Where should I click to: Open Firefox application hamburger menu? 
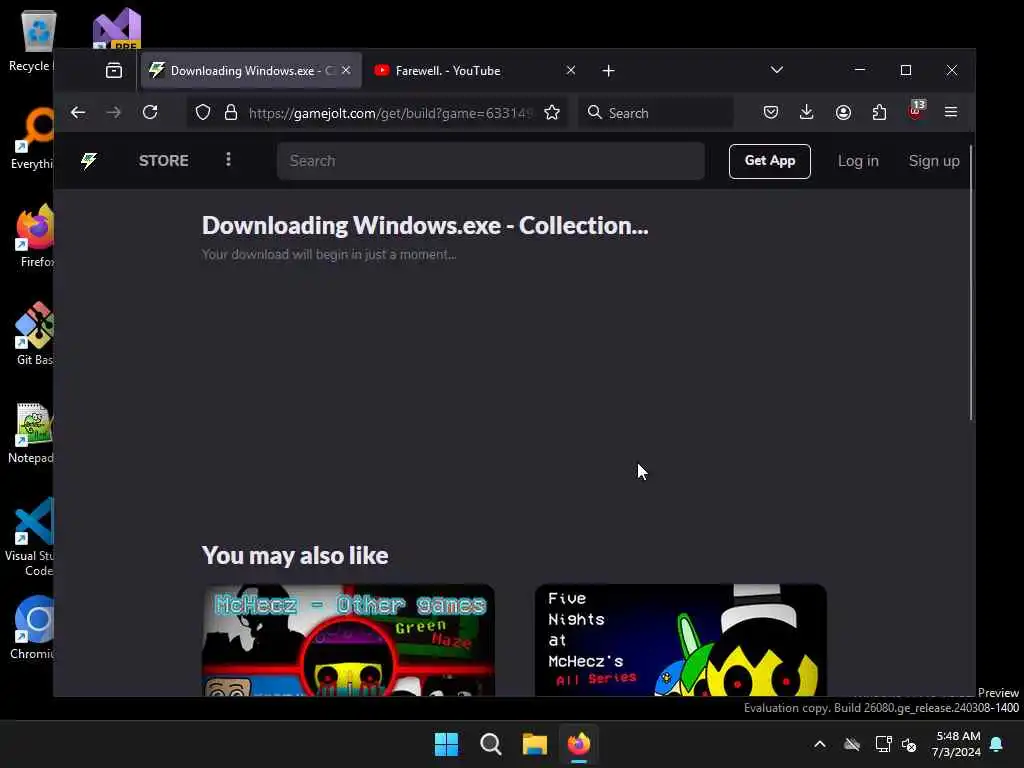point(951,112)
